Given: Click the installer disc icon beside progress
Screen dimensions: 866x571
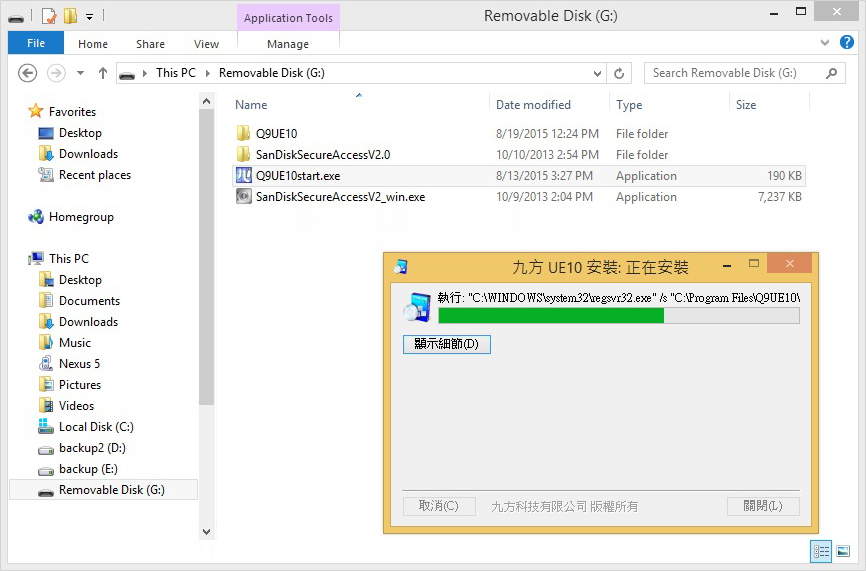Looking at the screenshot, I should 417,308.
